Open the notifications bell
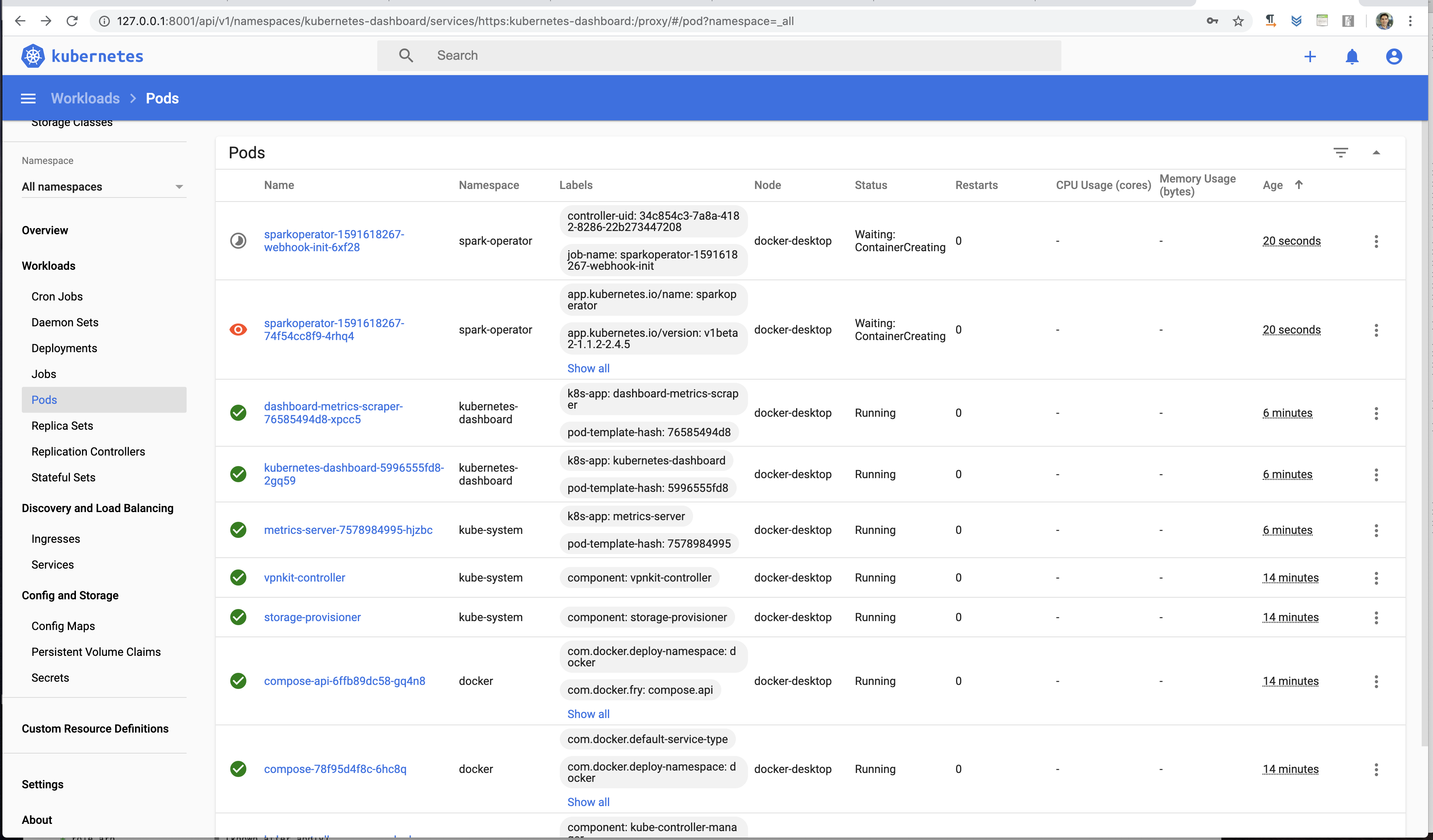Screen dimensions: 1433x840 click(x=1352, y=56)
